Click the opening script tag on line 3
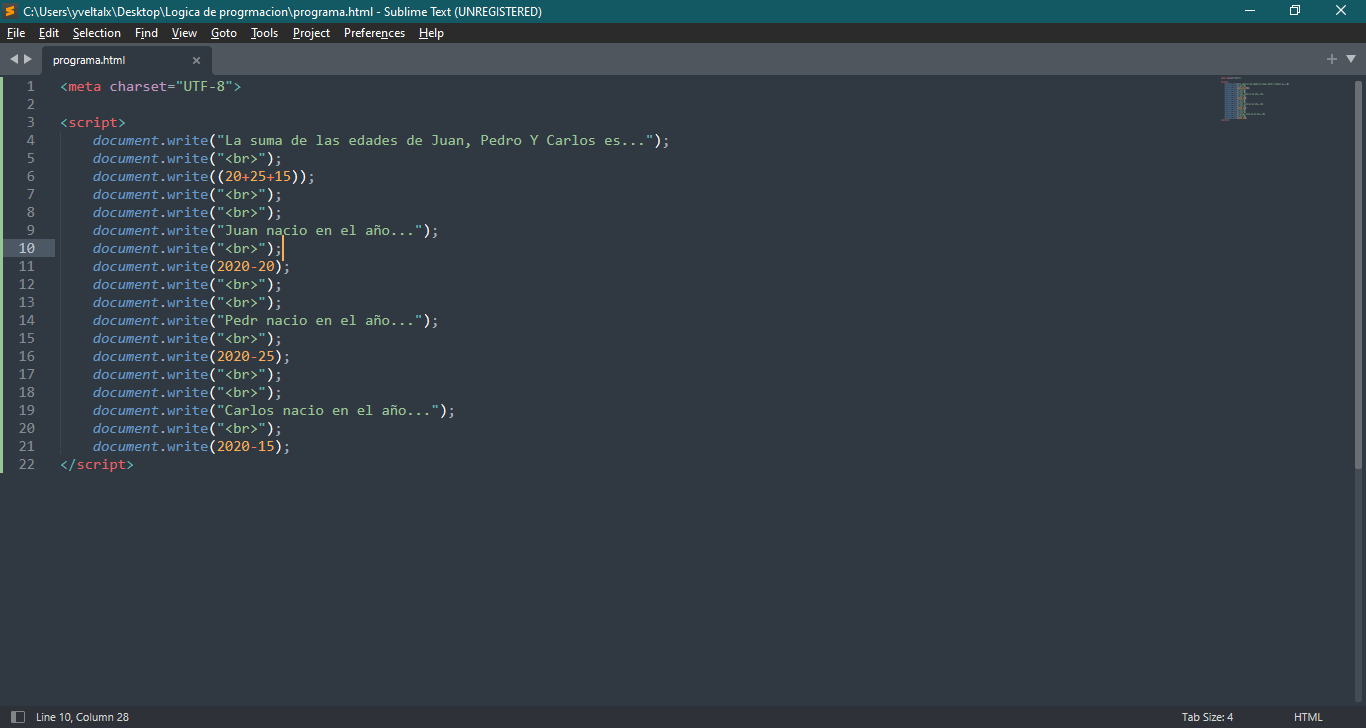The width and height of the screenshot is (1366, 728). [93, 122]
